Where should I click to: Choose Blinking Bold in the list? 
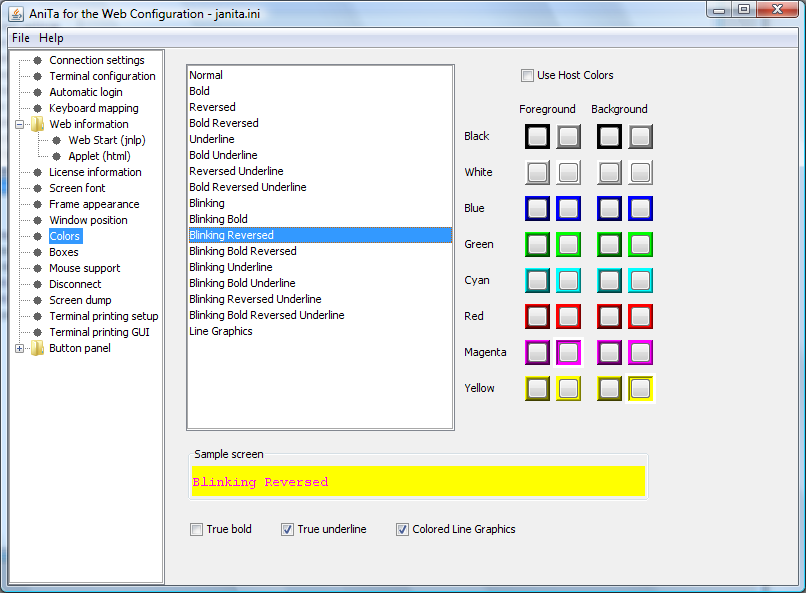pos(320,219)
